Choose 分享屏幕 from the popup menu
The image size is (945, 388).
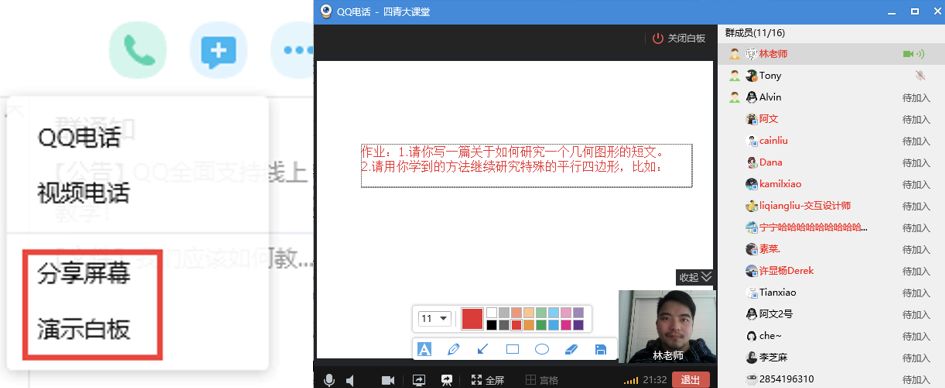point(84,274)
